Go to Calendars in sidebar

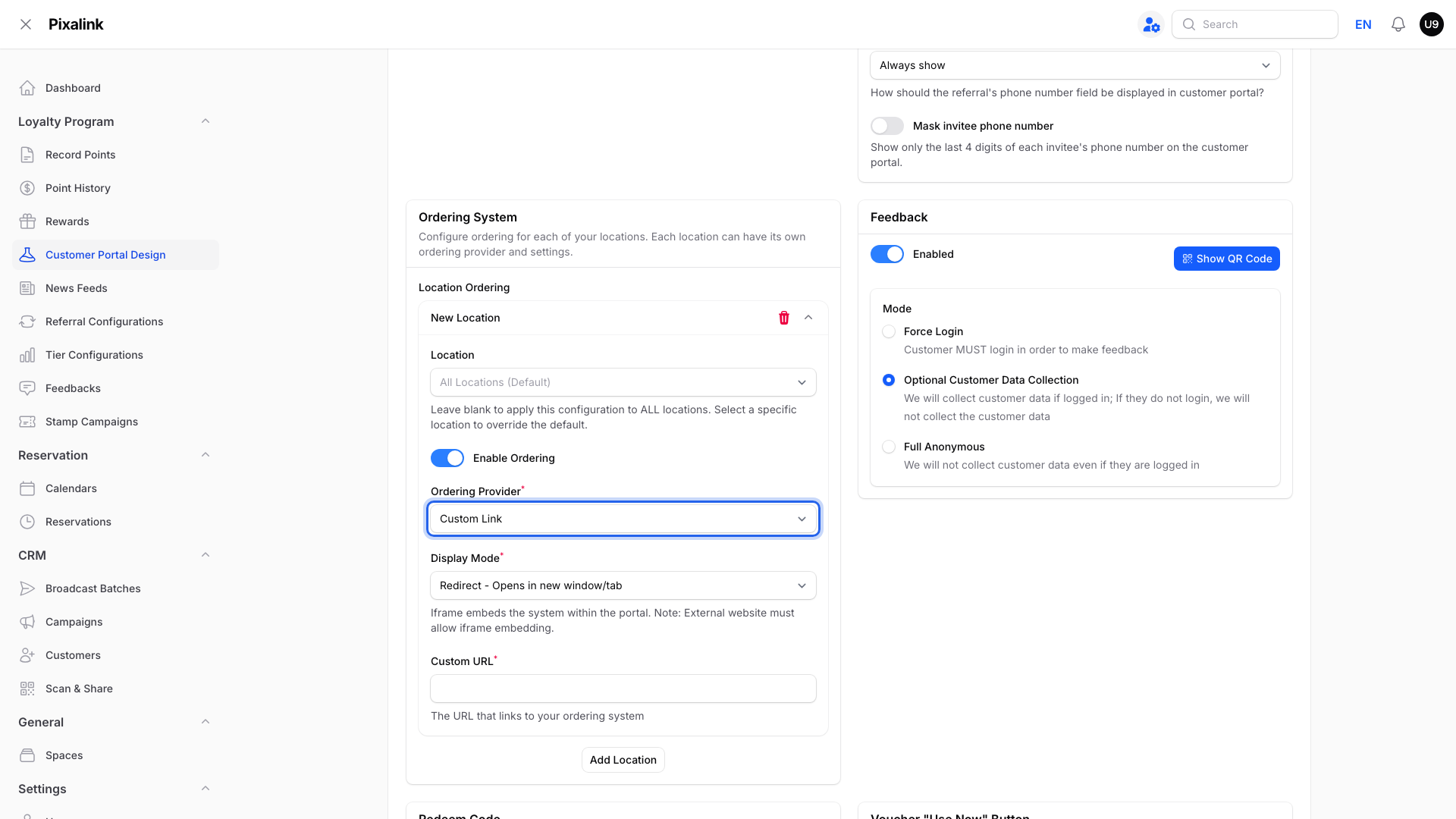pos(115,488)
